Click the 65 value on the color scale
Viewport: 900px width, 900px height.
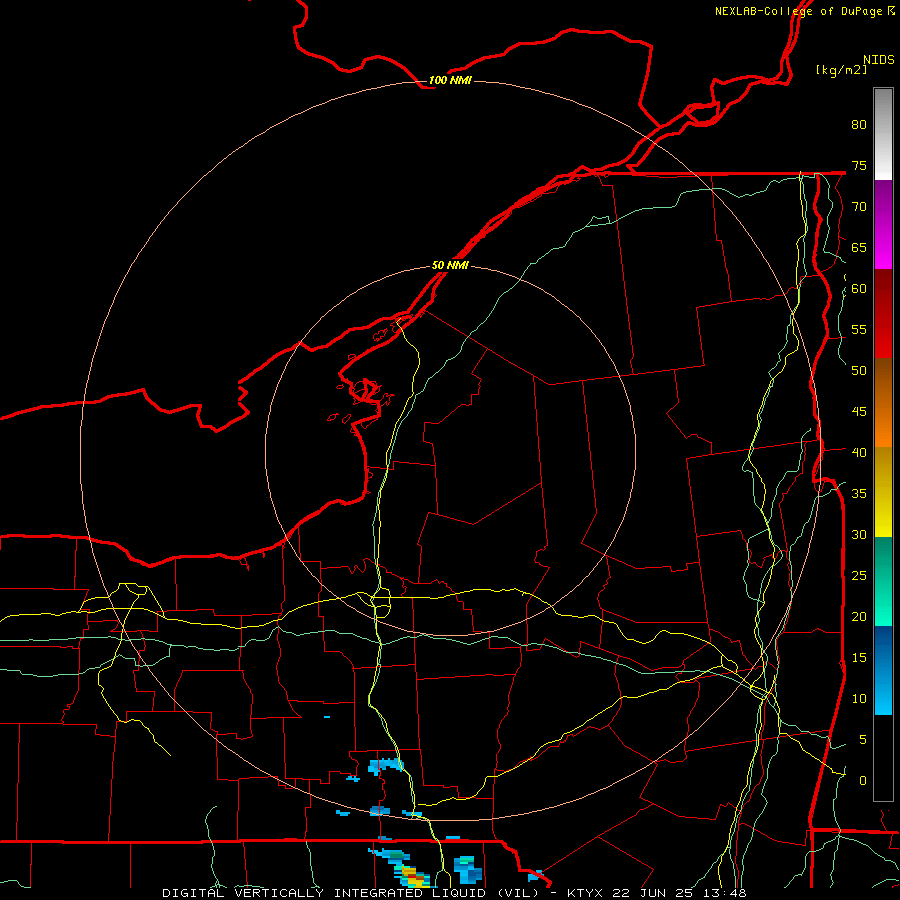pyautogui.click(x=859, y=248)
